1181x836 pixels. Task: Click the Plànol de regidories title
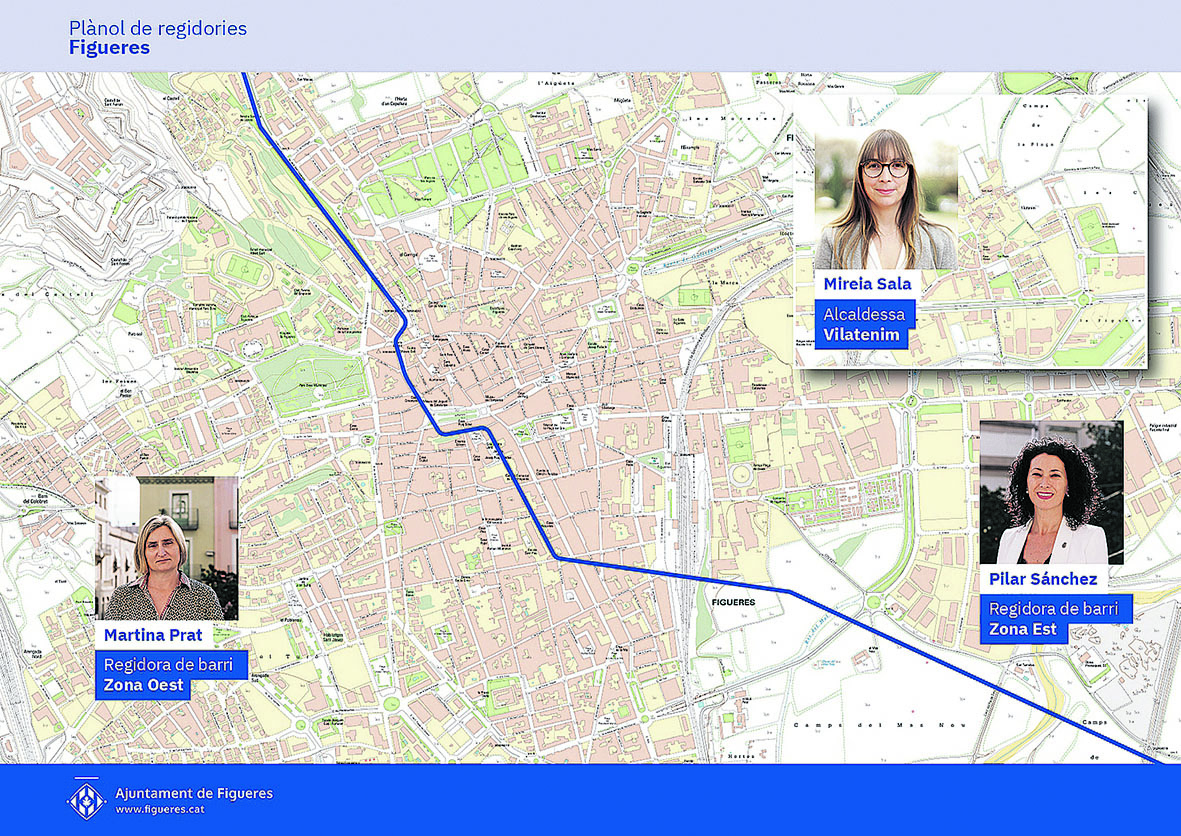tap(158, 28)
